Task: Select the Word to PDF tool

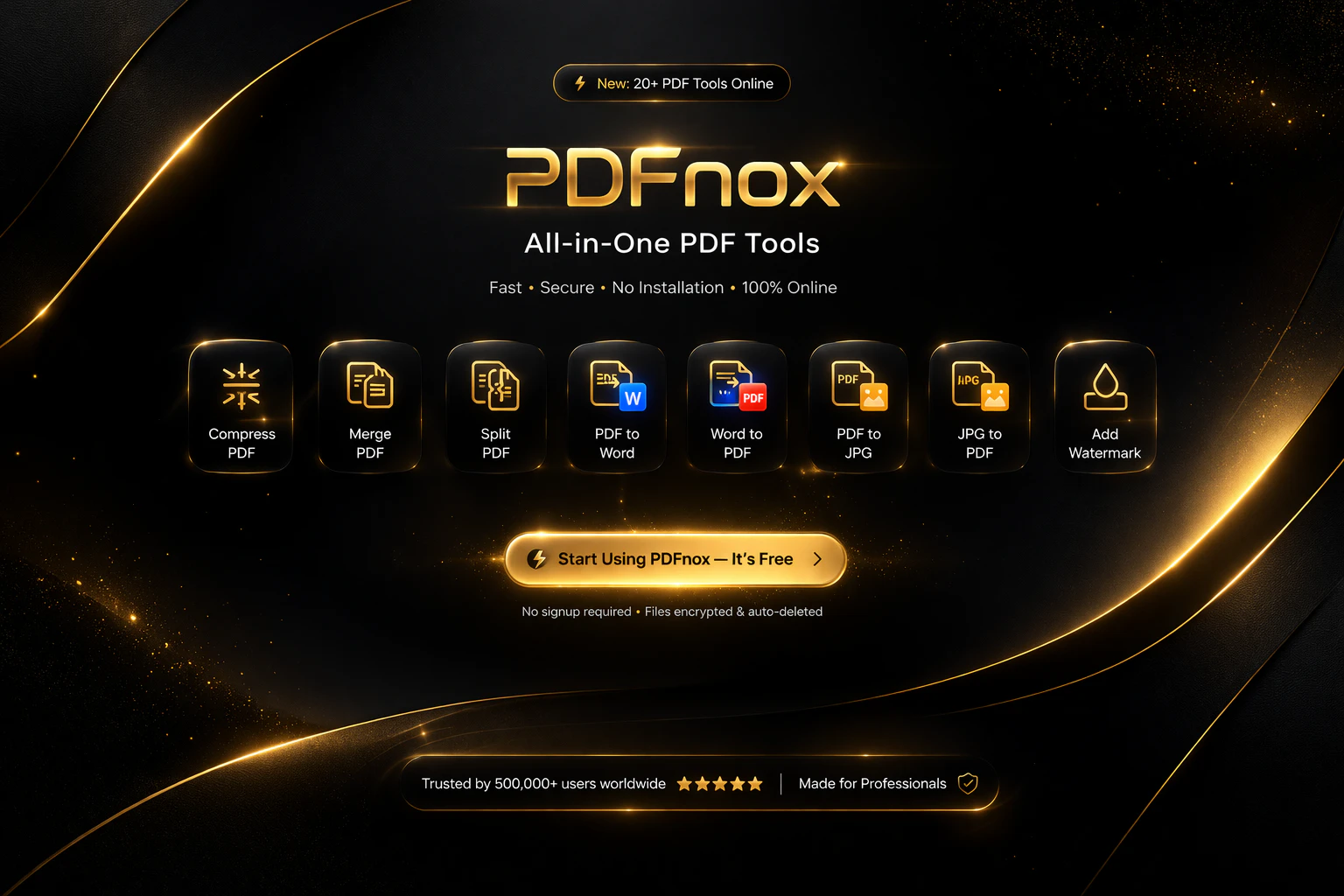Action: coord(736,406)
